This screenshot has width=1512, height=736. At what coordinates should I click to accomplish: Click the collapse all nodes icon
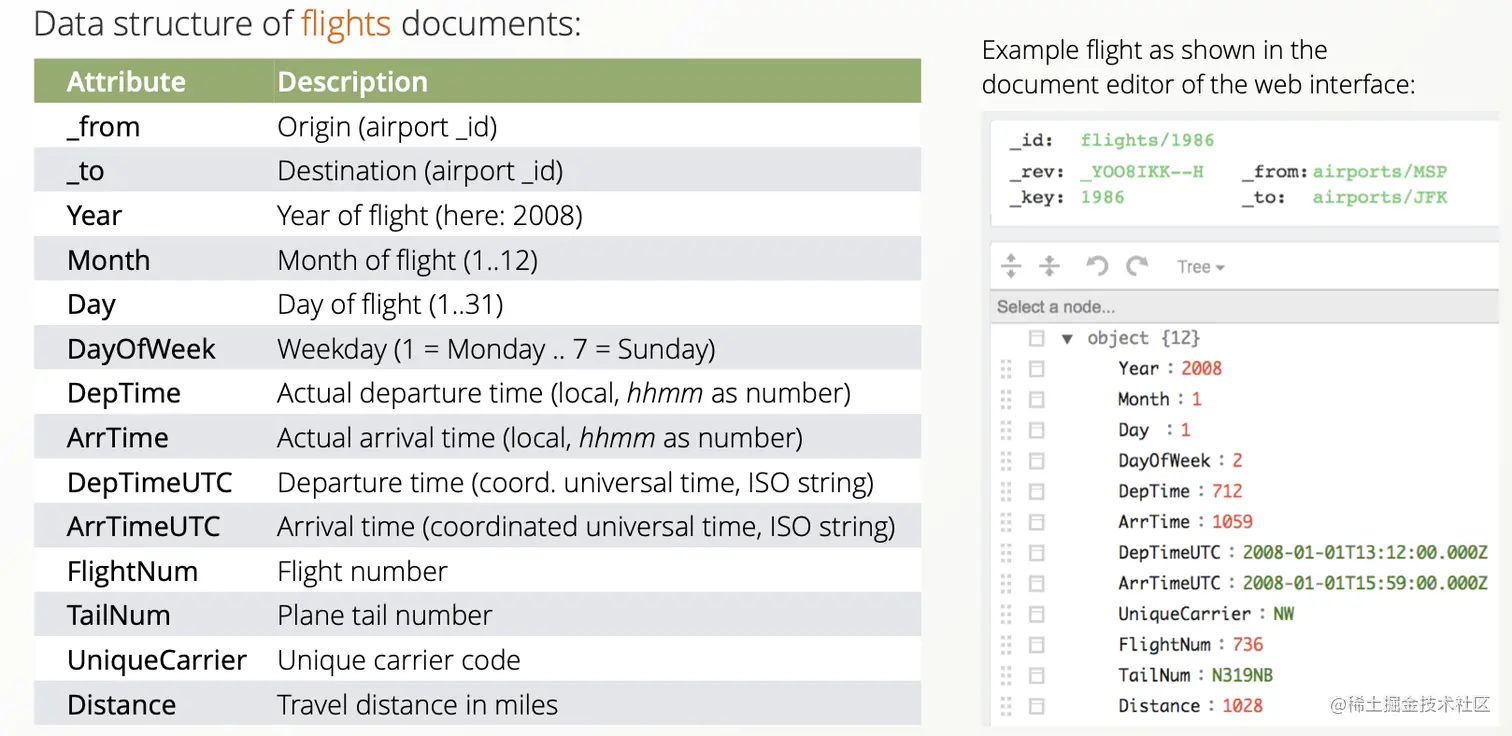[x=1049, y=266]
